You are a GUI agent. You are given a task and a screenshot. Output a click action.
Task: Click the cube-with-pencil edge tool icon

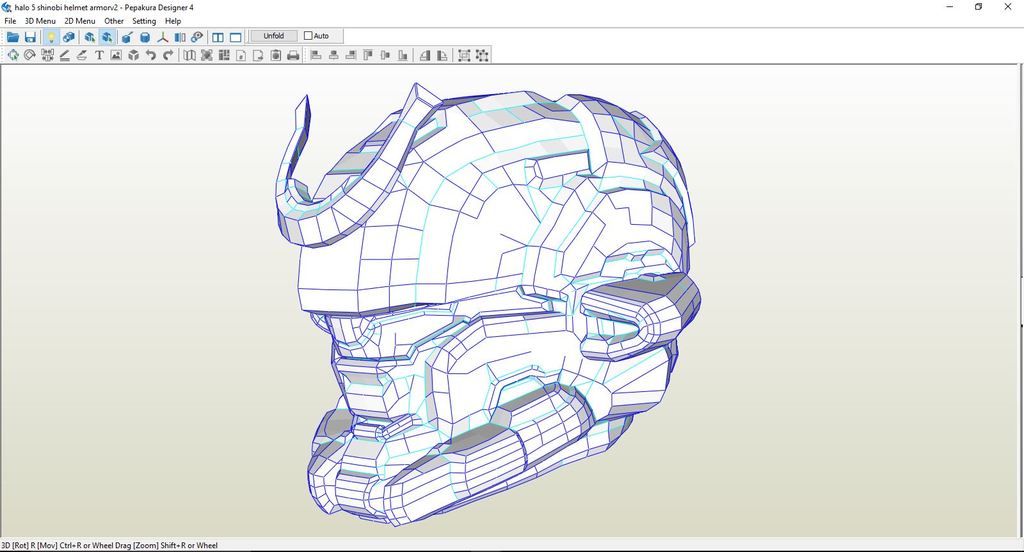coord(127,37)
